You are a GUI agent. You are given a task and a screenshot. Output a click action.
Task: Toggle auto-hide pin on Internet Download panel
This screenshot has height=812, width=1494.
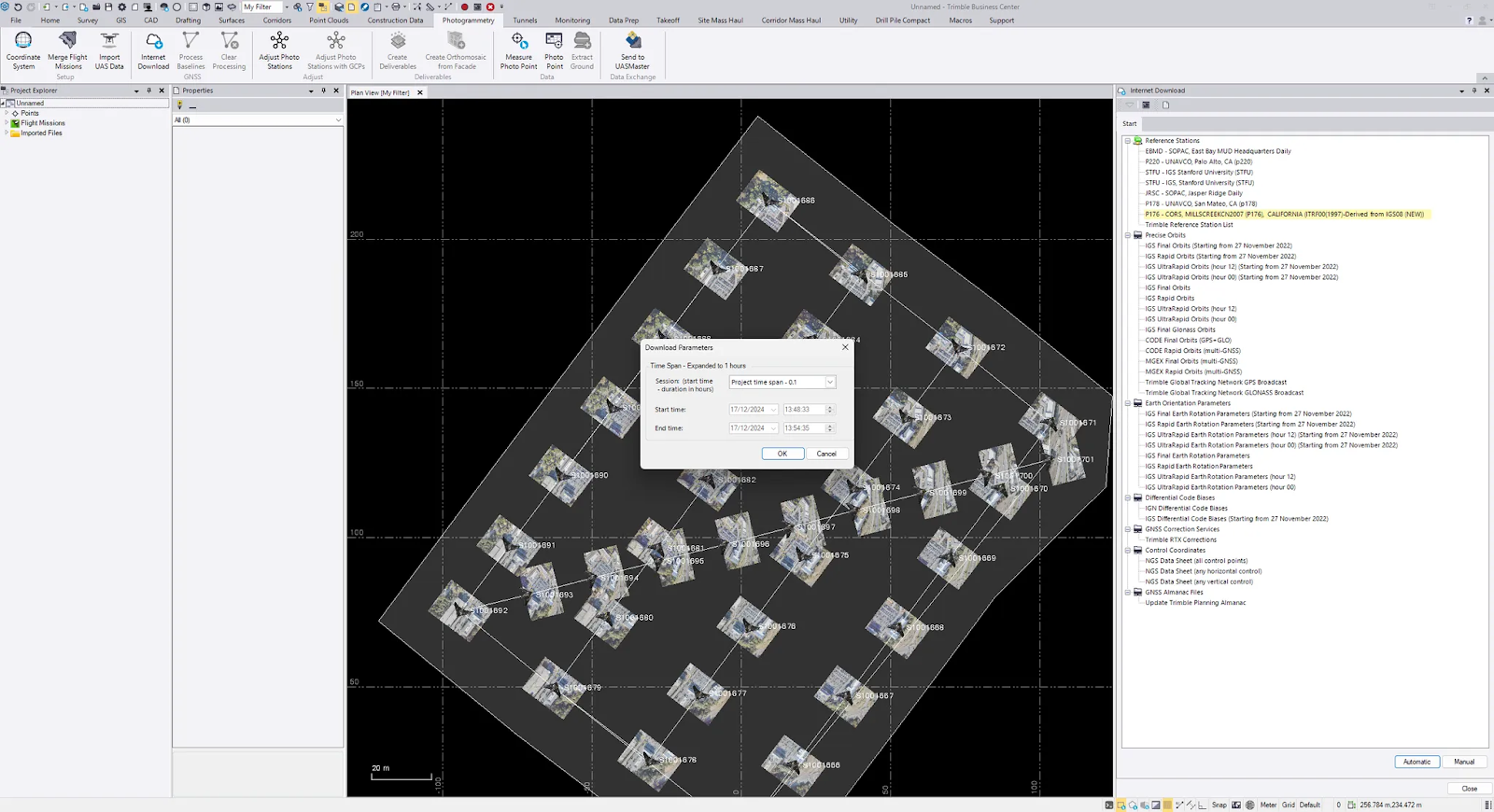(1474, 91)
